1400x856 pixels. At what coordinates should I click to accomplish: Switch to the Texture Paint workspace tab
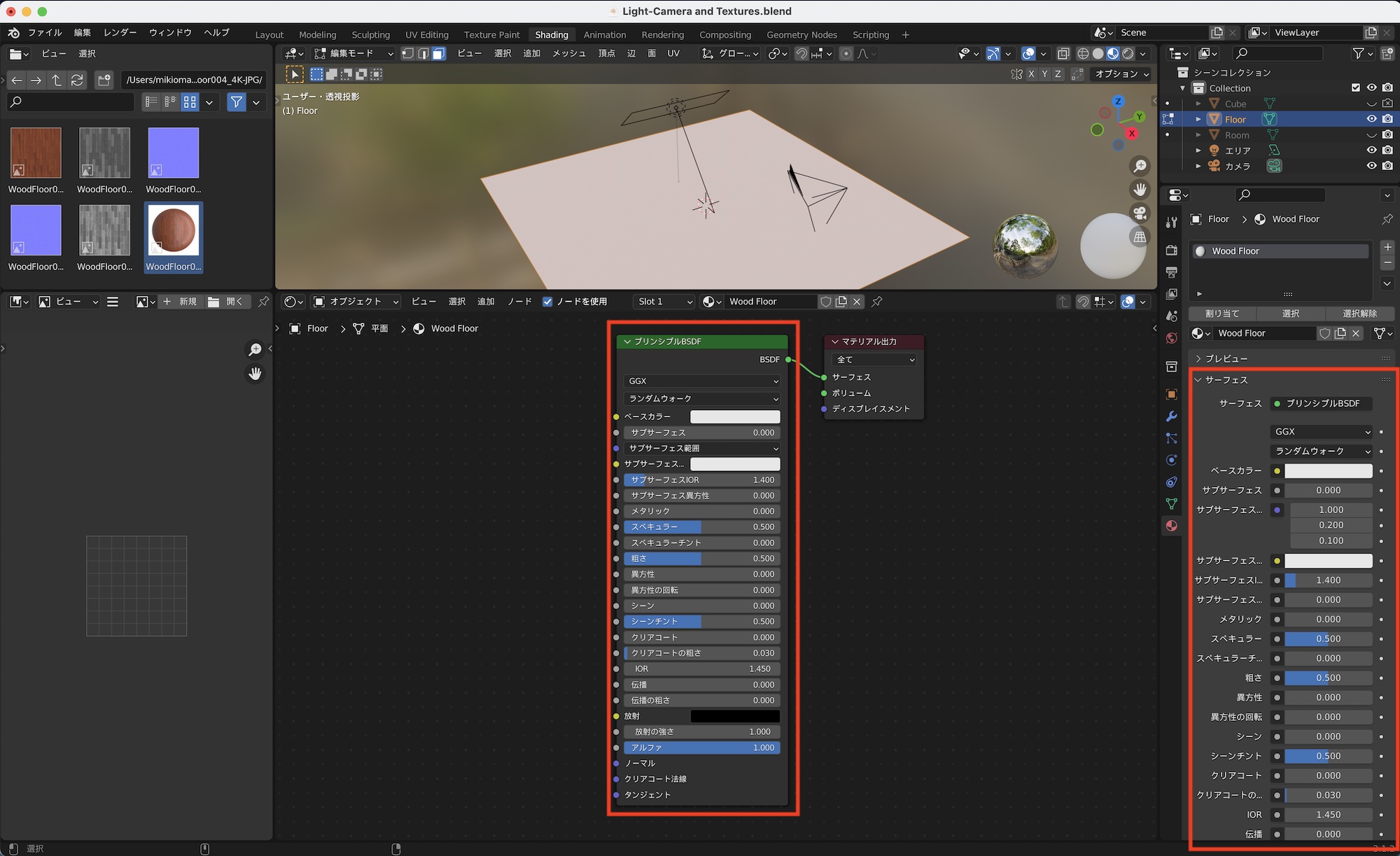(491, 34)
